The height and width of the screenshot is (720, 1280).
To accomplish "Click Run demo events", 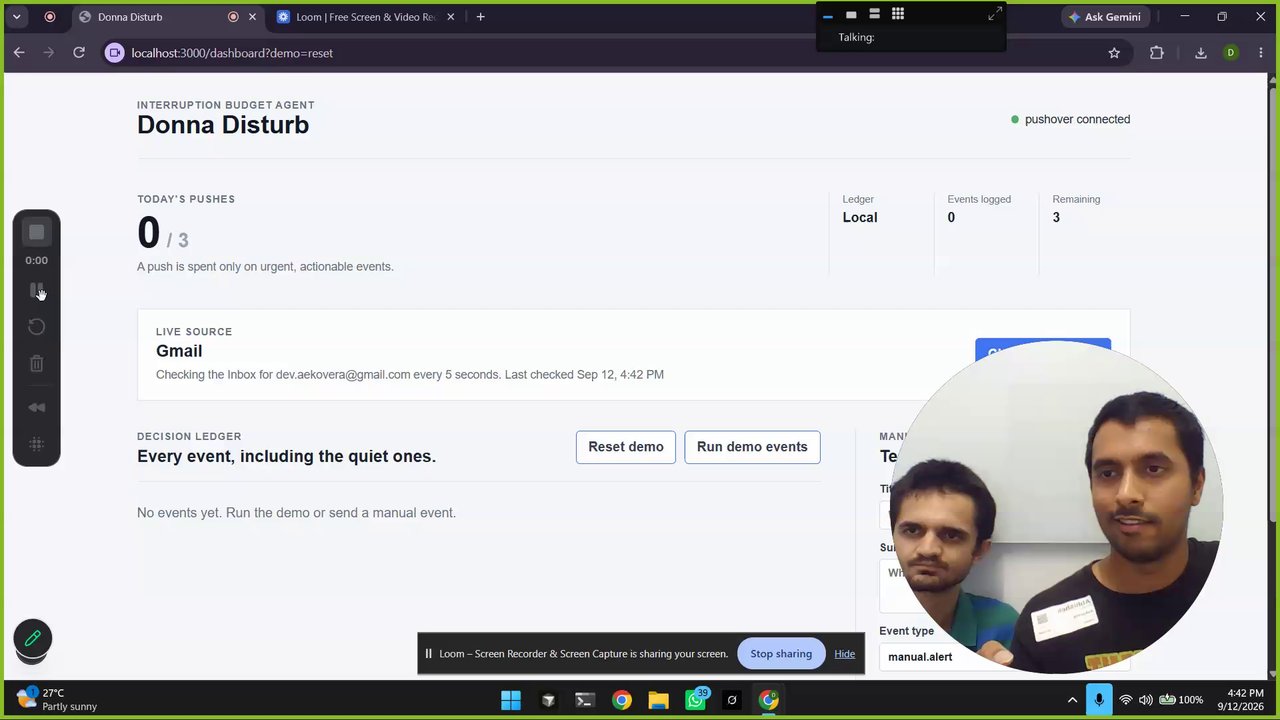I will click(752, 447).
